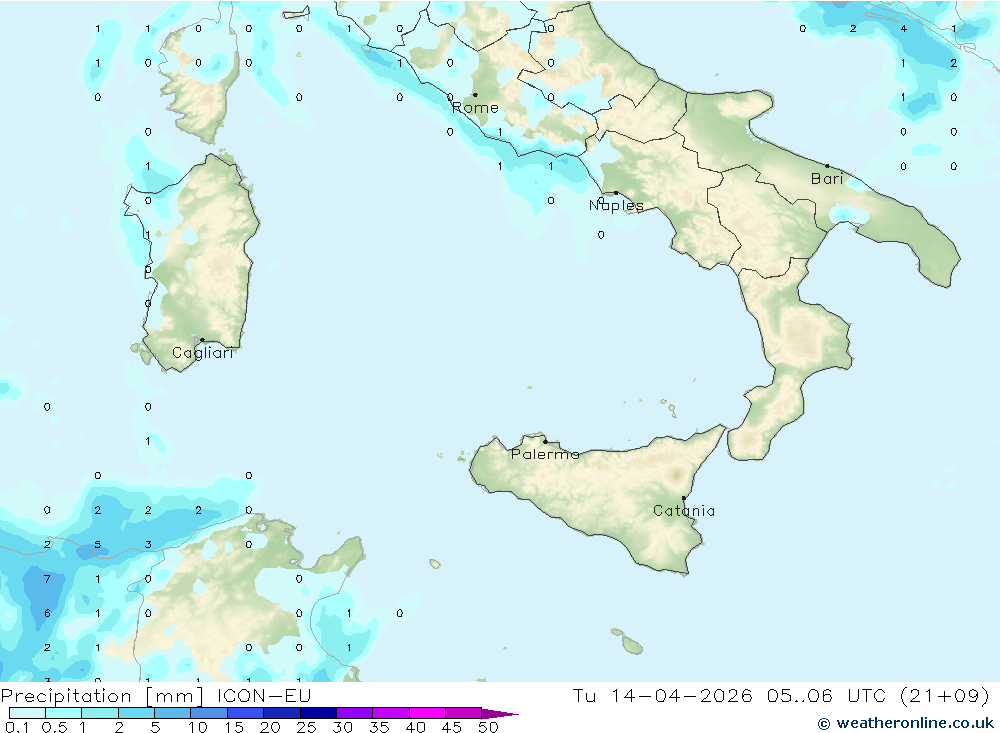Click the "15" legend value
The image size is (1000, 733).
[235, 727]
